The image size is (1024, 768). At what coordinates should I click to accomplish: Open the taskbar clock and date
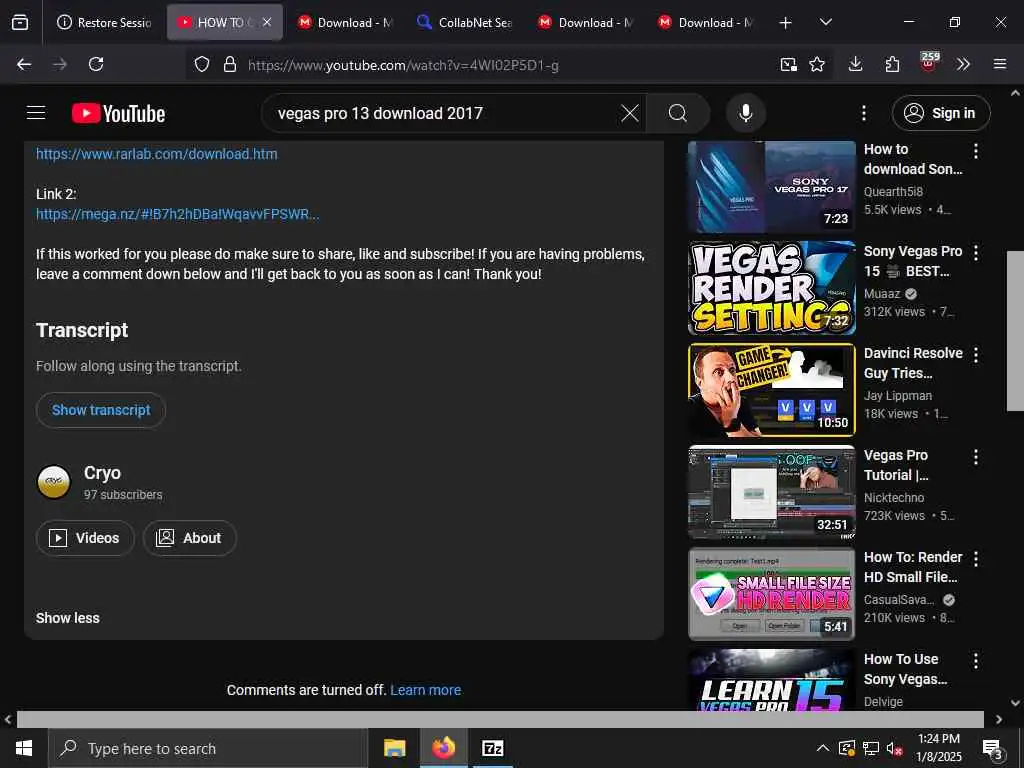[x=939, y=748]
